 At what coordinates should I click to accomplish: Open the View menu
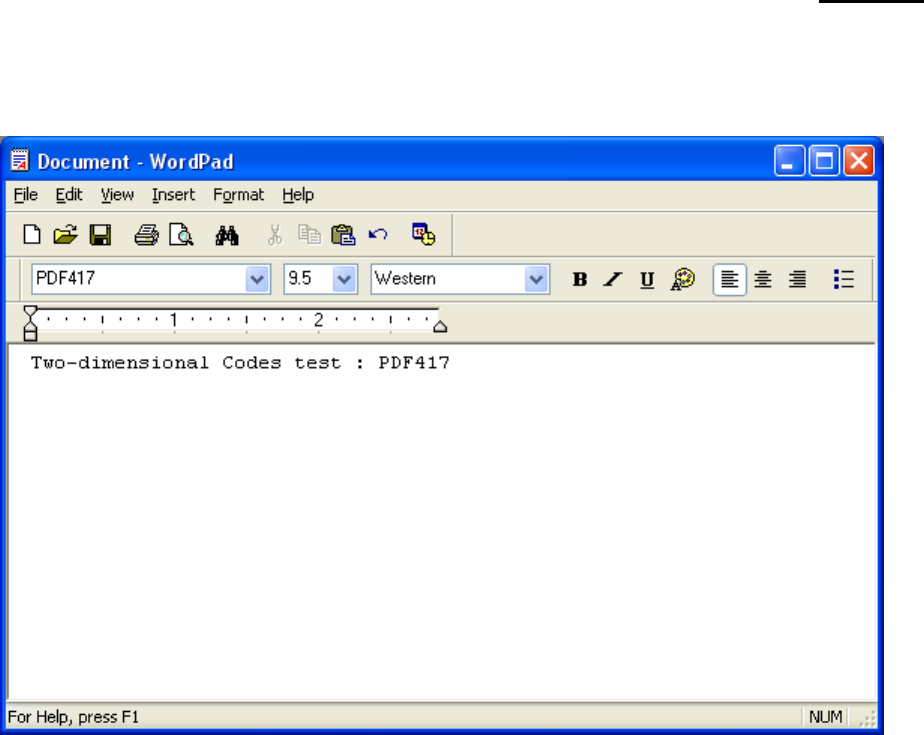[117, 195]
